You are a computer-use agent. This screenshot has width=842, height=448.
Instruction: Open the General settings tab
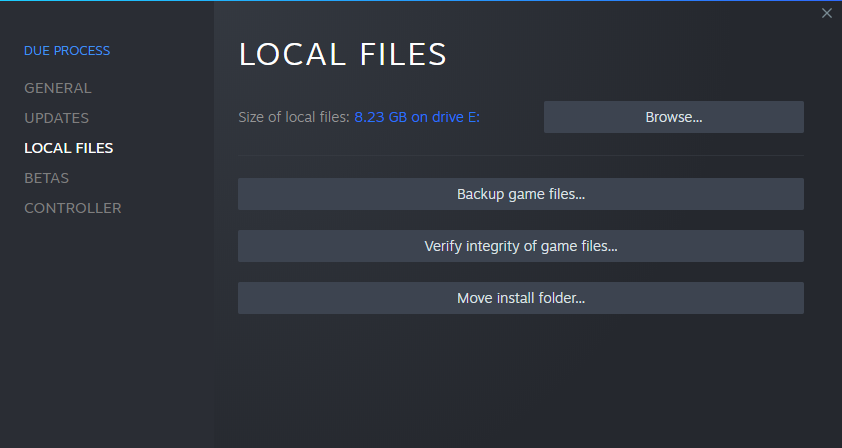(57, 88)
